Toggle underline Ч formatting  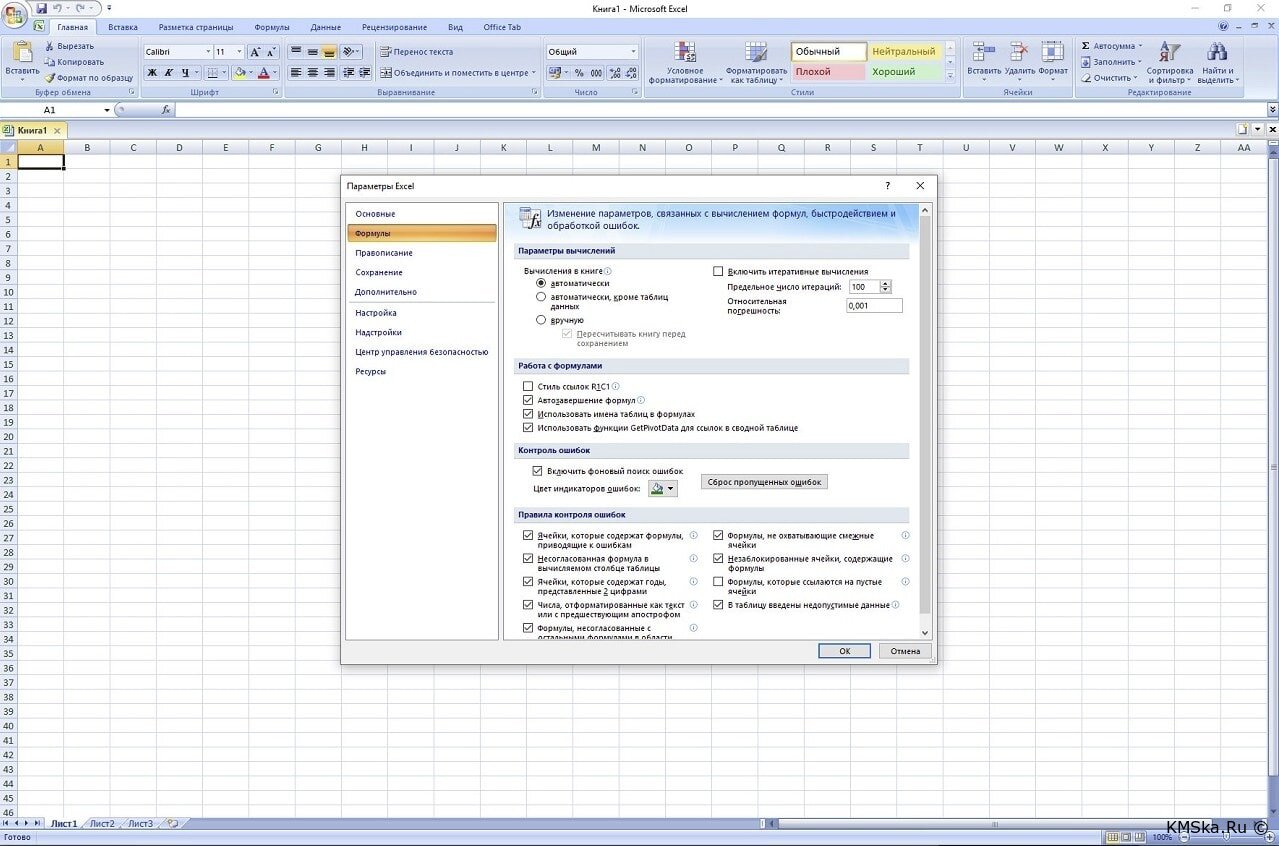point(185,73)
